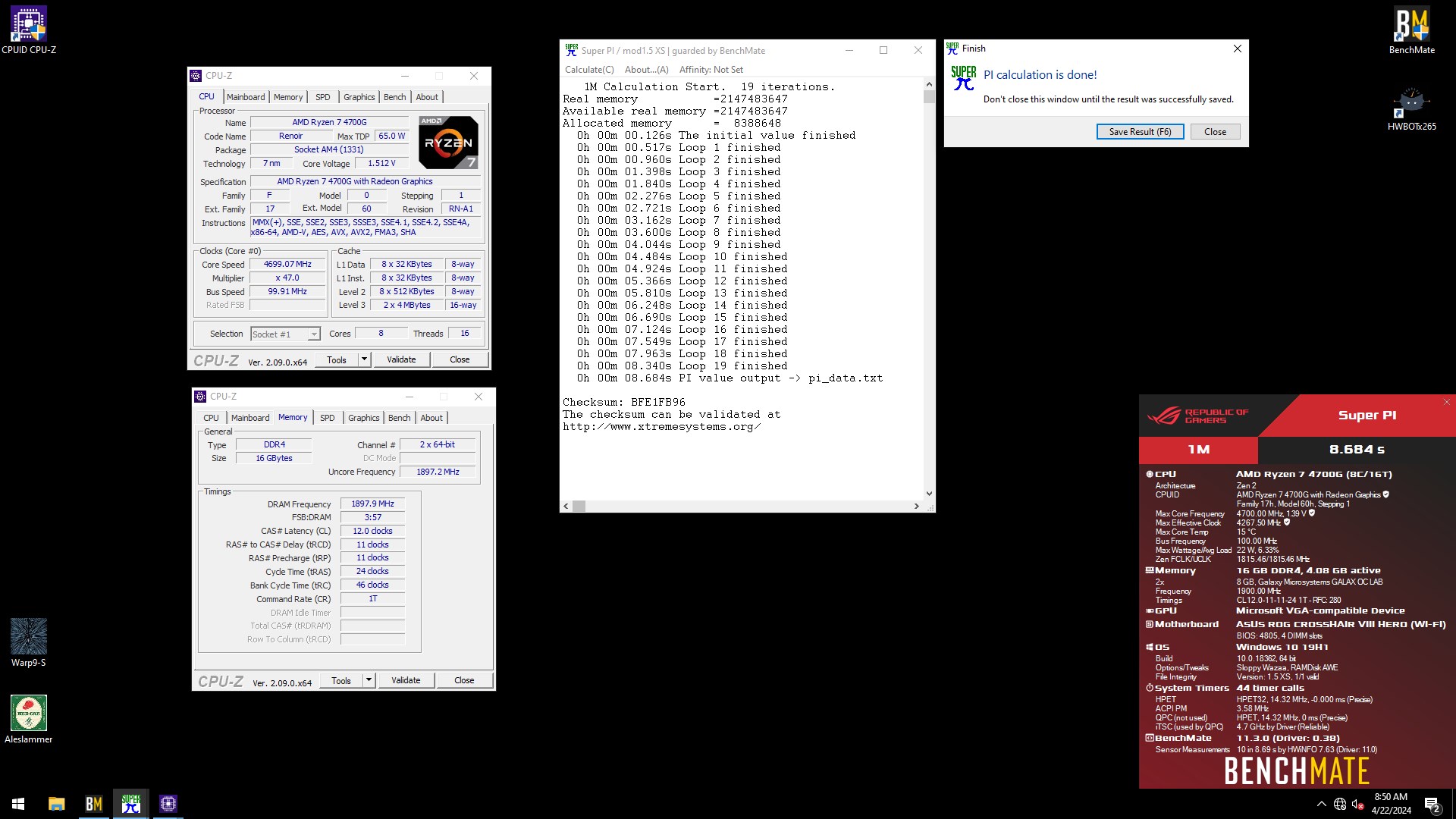Click the CPU-Z taskbar icon
This screenshot has width=1456, height=819.
[x=168, y=804]
